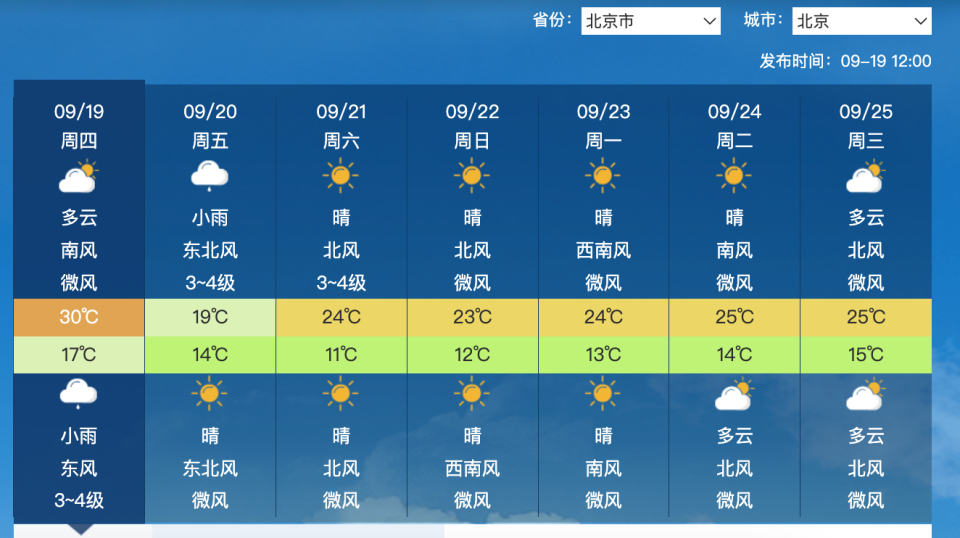
Task: Click the 09/24 night cloudy icon
Action: click(x=734, y=394)
